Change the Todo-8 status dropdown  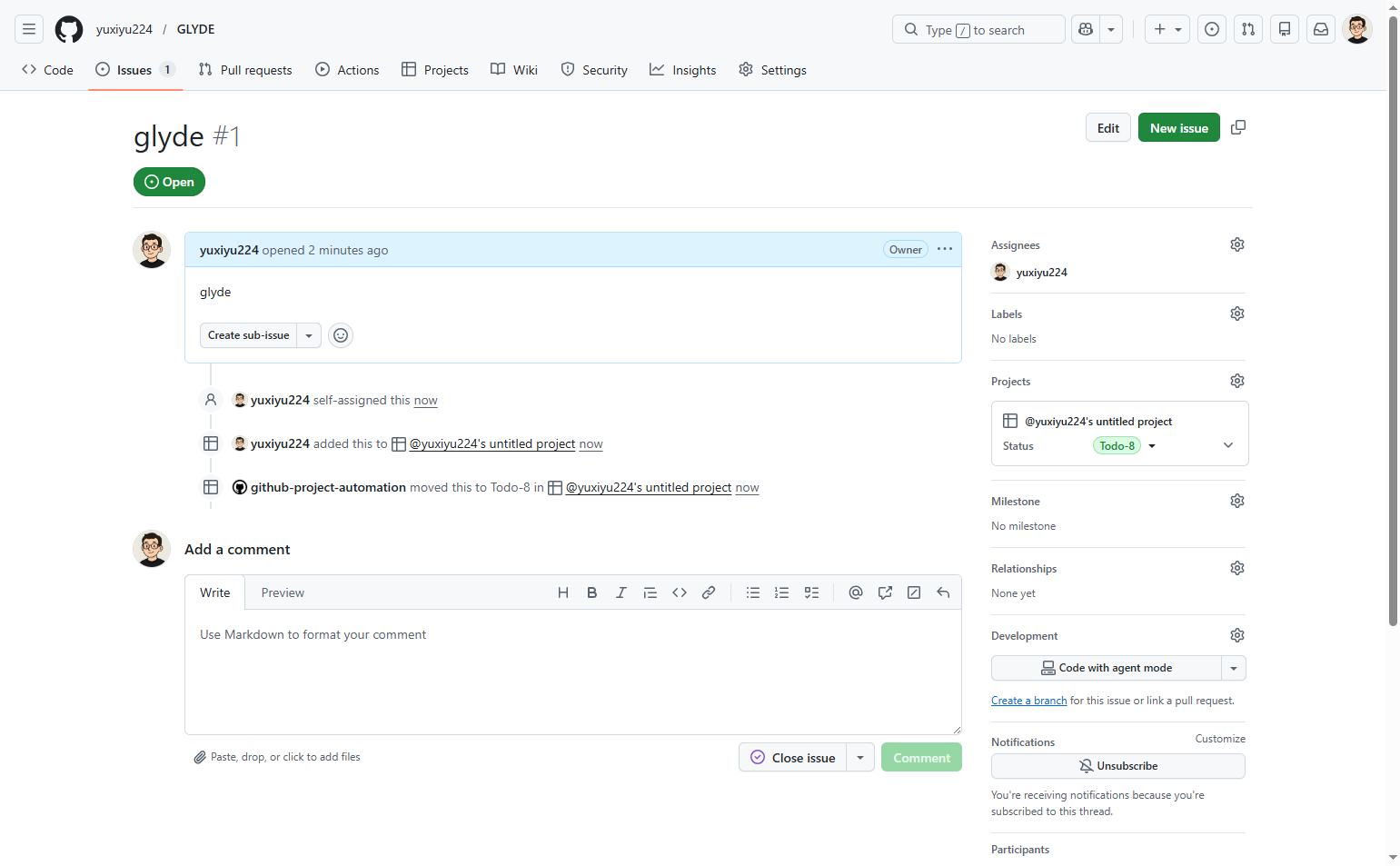1125,445
